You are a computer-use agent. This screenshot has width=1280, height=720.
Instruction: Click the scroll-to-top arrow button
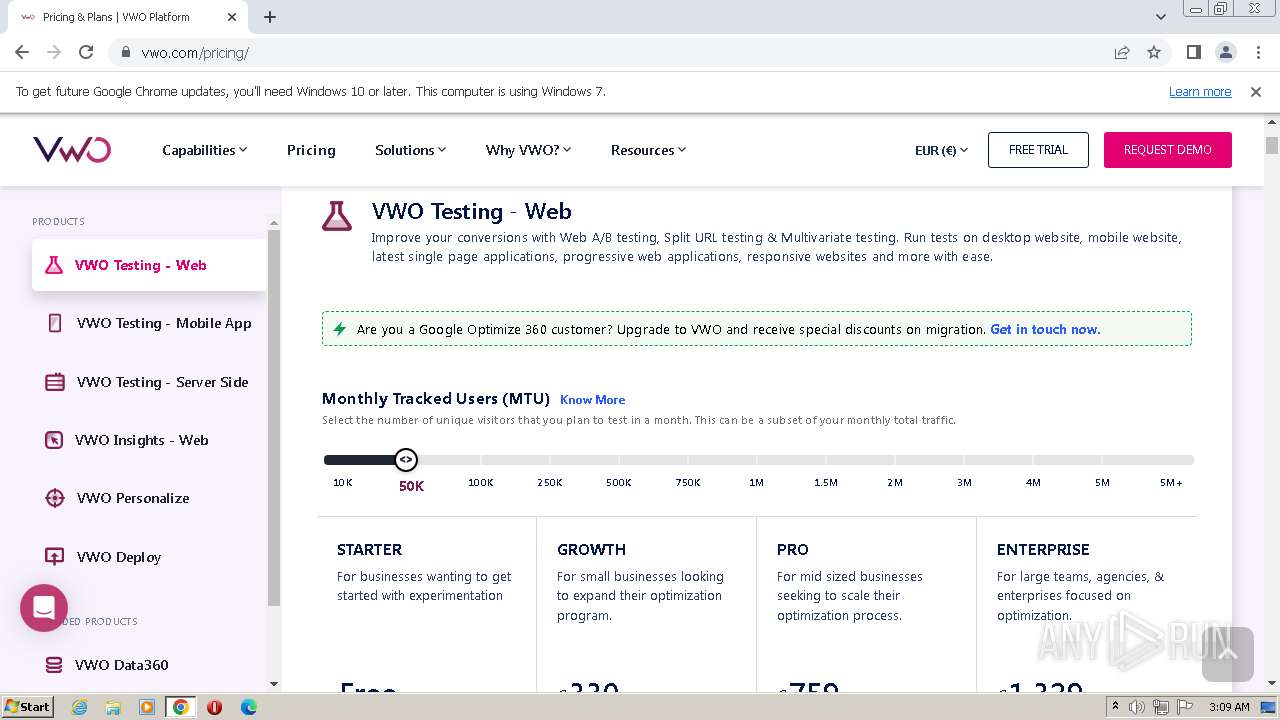click(x=1227, y=654)
